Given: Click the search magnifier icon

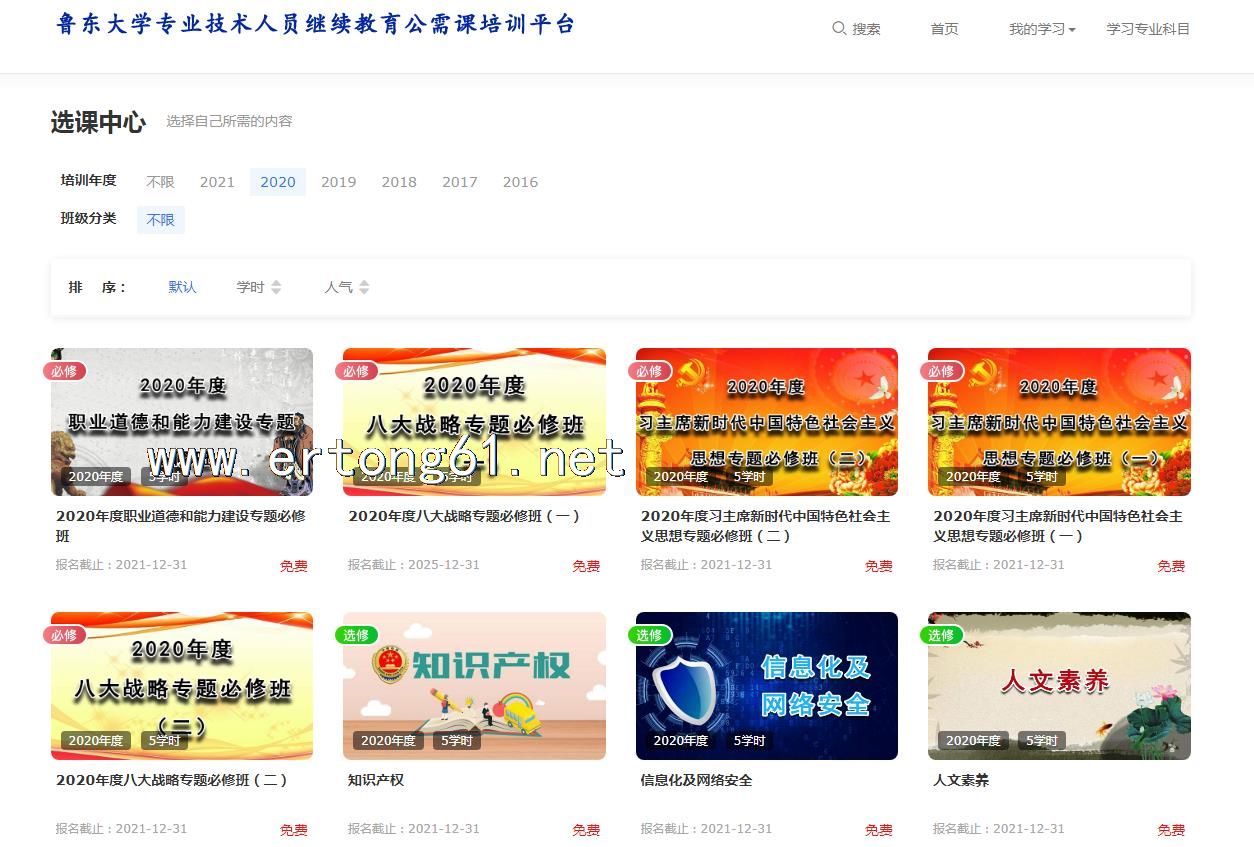Looking at the screenshot, I should pyautogui.click(x=839, y=29).
